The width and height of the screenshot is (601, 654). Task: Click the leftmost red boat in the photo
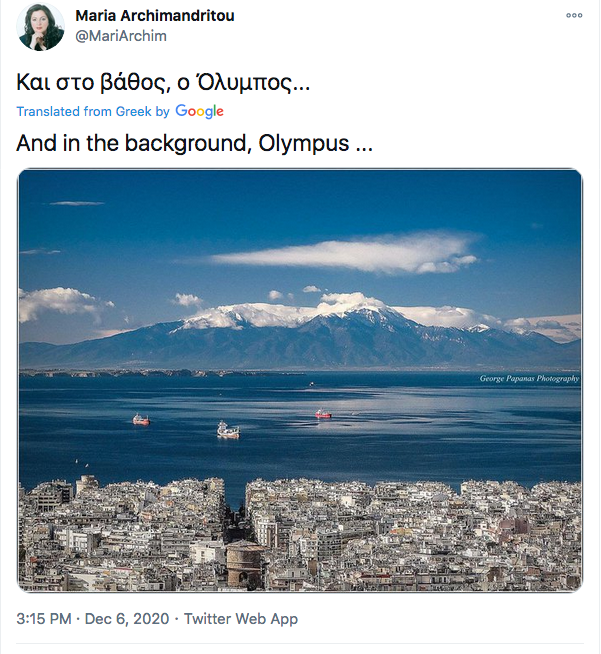coord(141,420)
